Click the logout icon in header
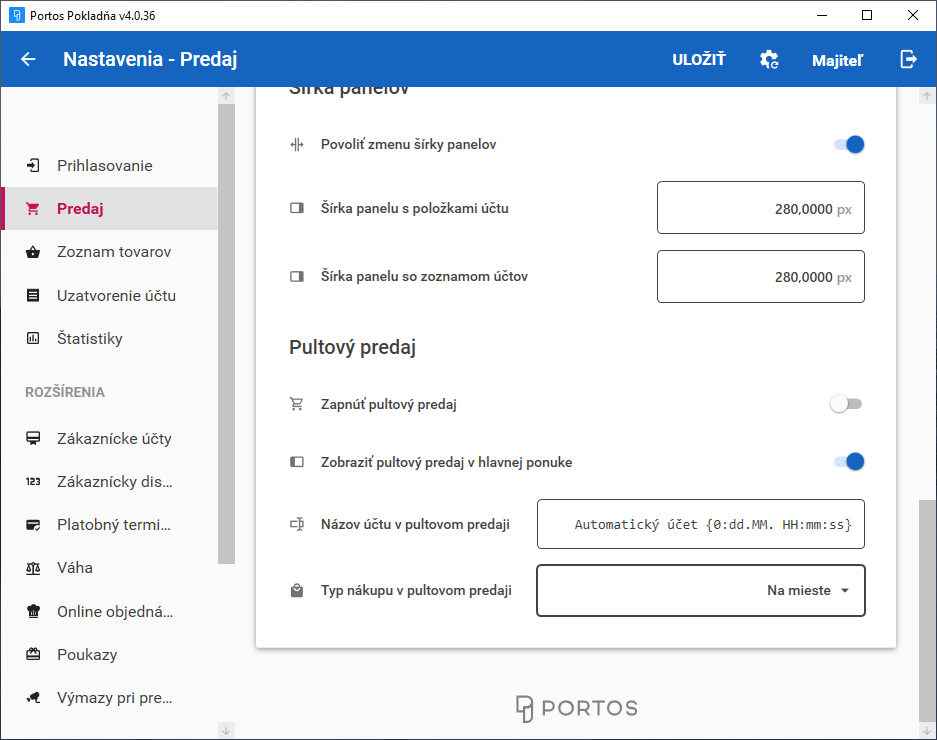 (908, 59)
